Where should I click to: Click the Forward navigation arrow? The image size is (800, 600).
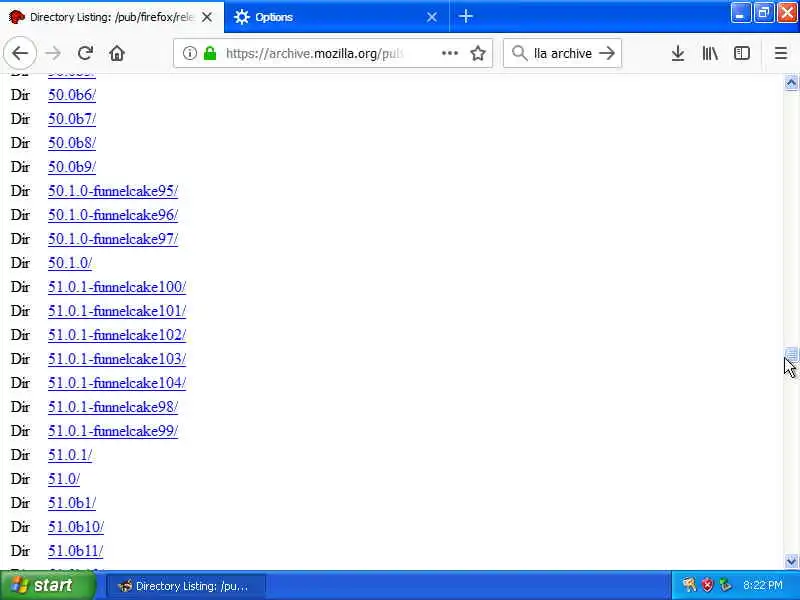point(53,53)
